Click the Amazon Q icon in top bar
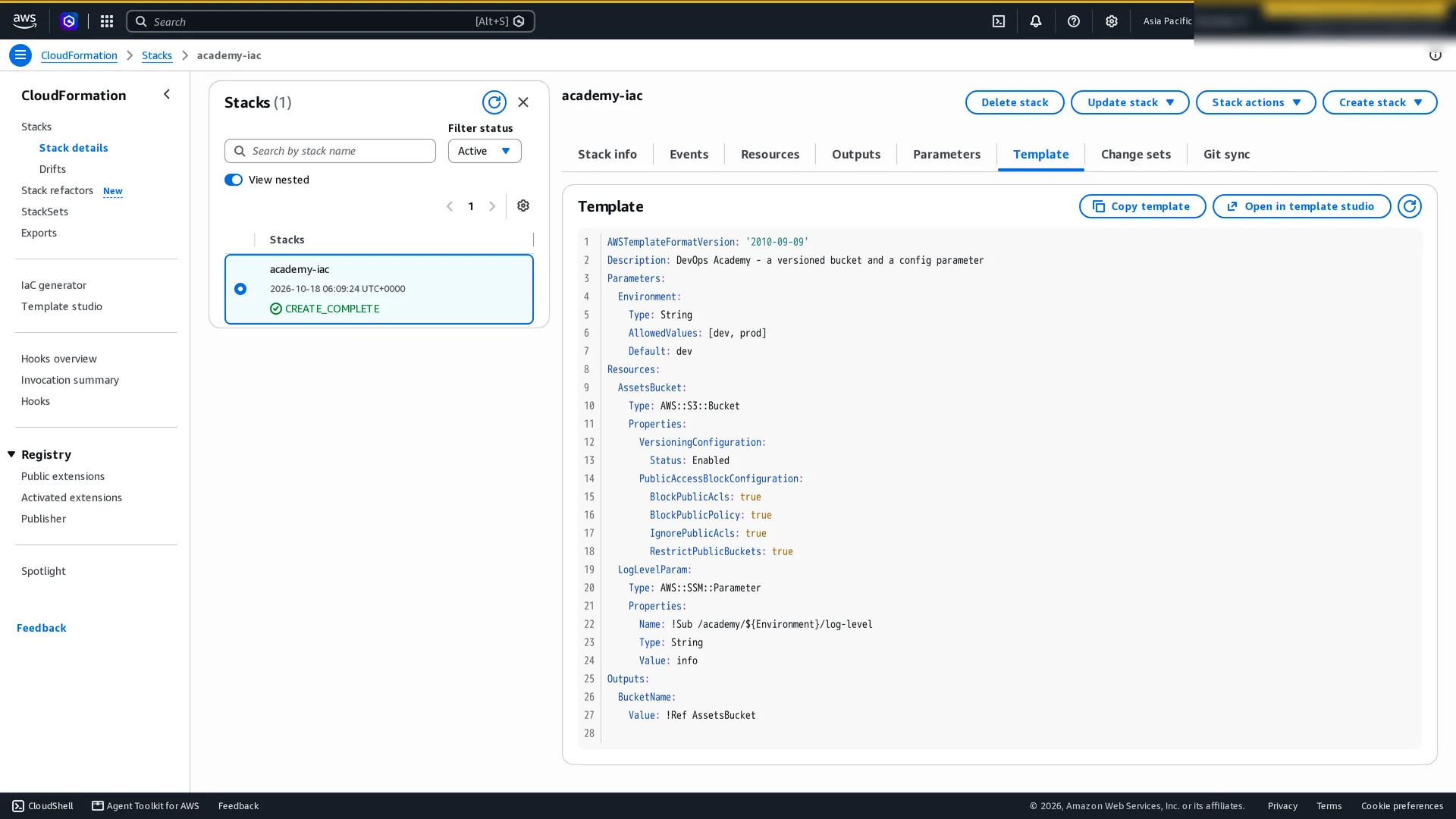Screen dimensions: 1456x819 [69, 21]
